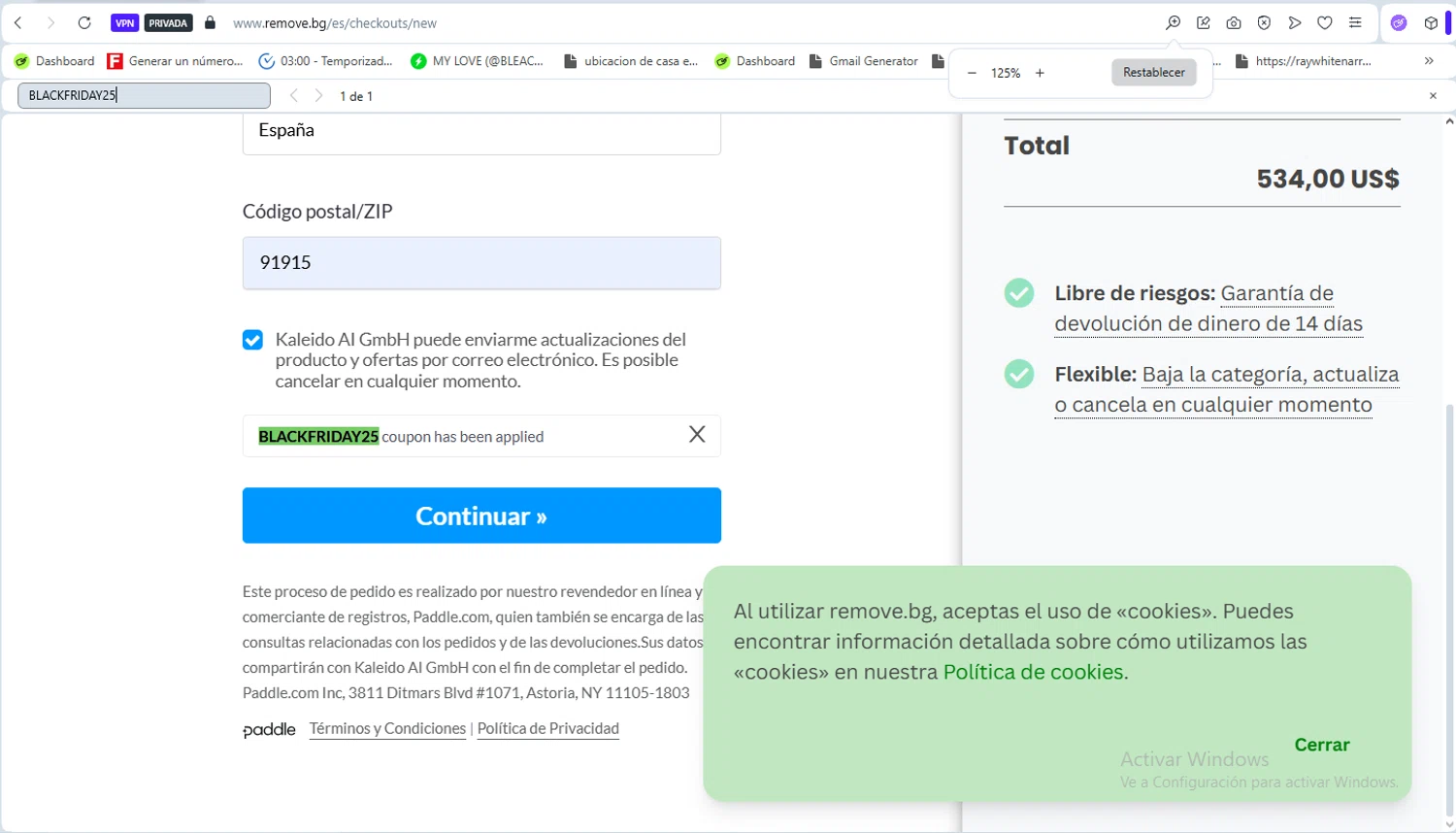Open Gmail Generator bookmark

[864, 61]
